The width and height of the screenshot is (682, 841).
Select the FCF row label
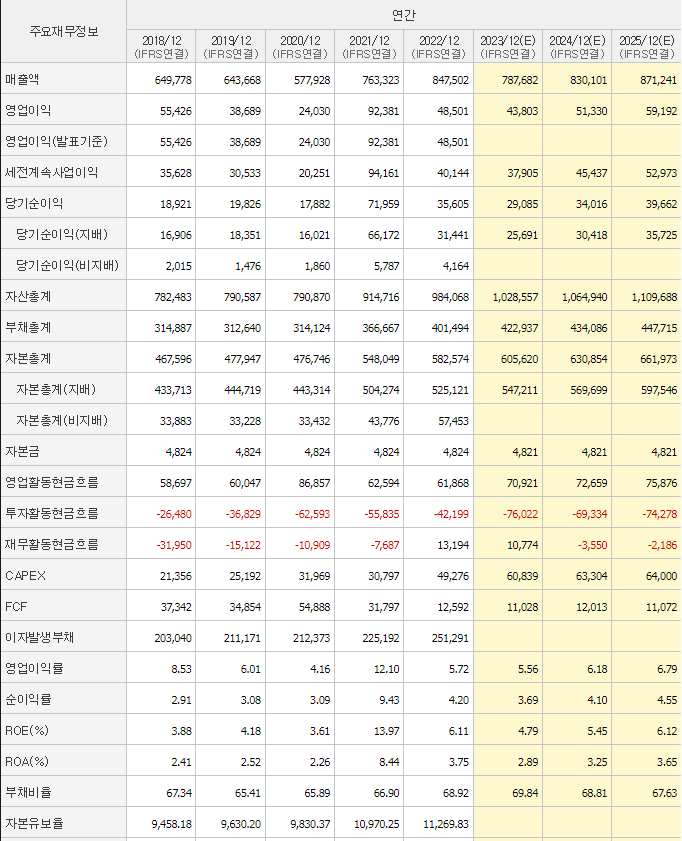16,607
